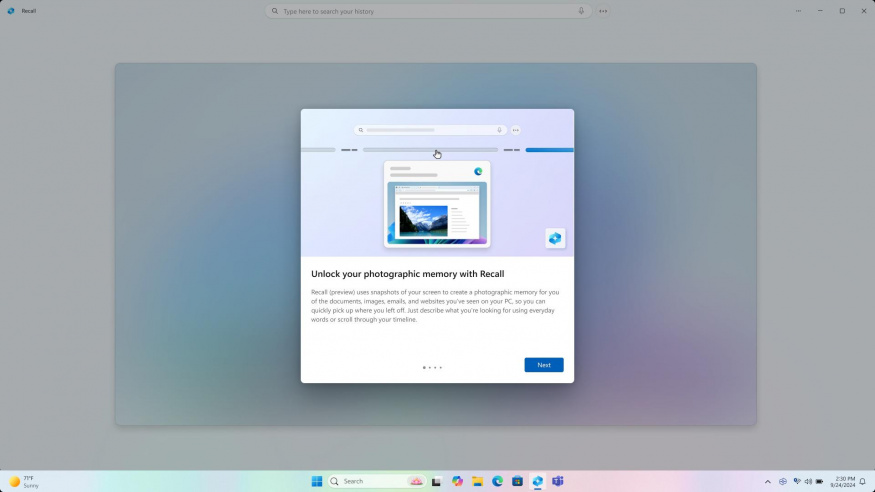
Task: Launch Microsoft Edge from the taskbar
Action: point(497,481)
